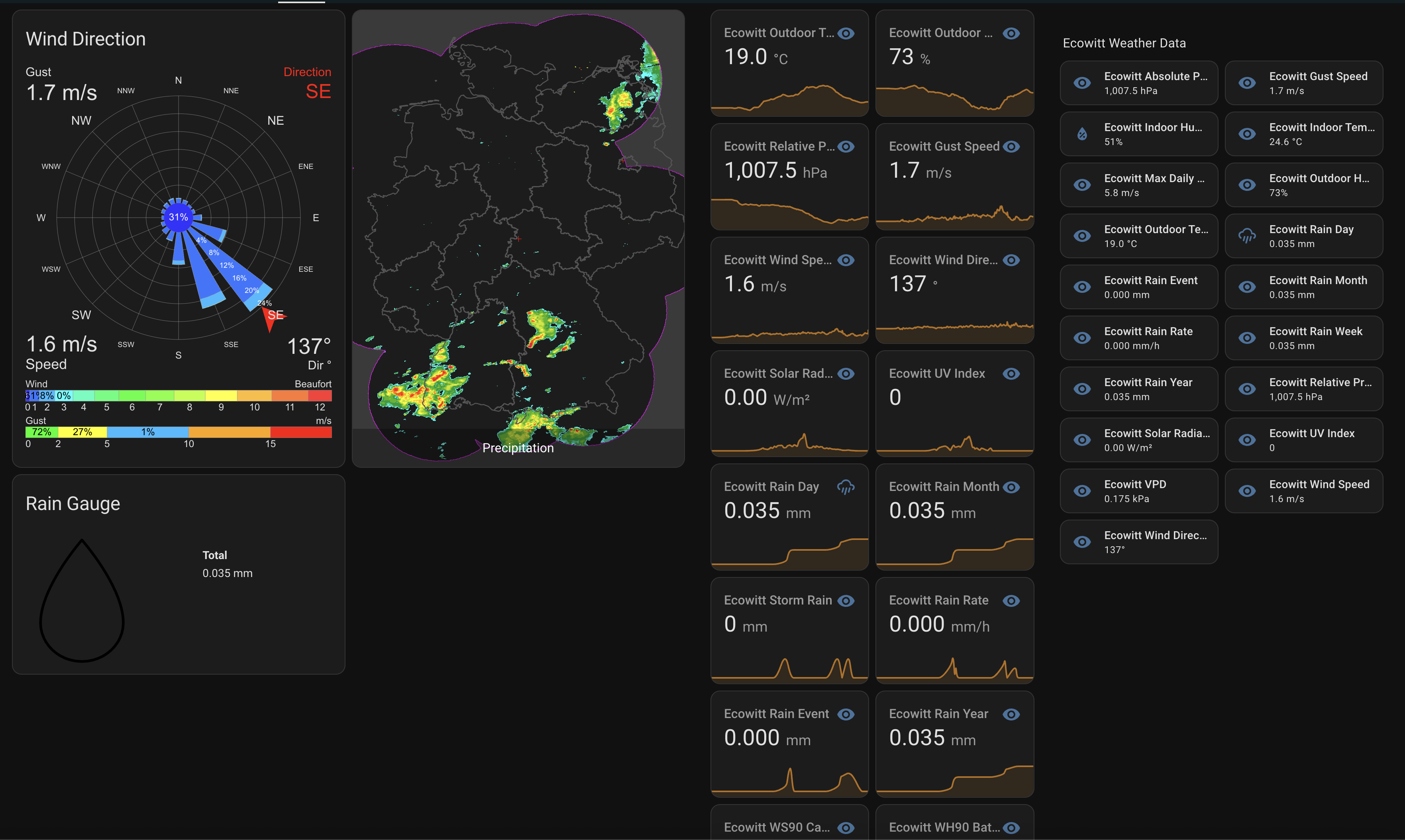Click eye icon on Outdoor Humidity 73% graph card
Screen dimensions: 1405x840
click(1011, 33)
